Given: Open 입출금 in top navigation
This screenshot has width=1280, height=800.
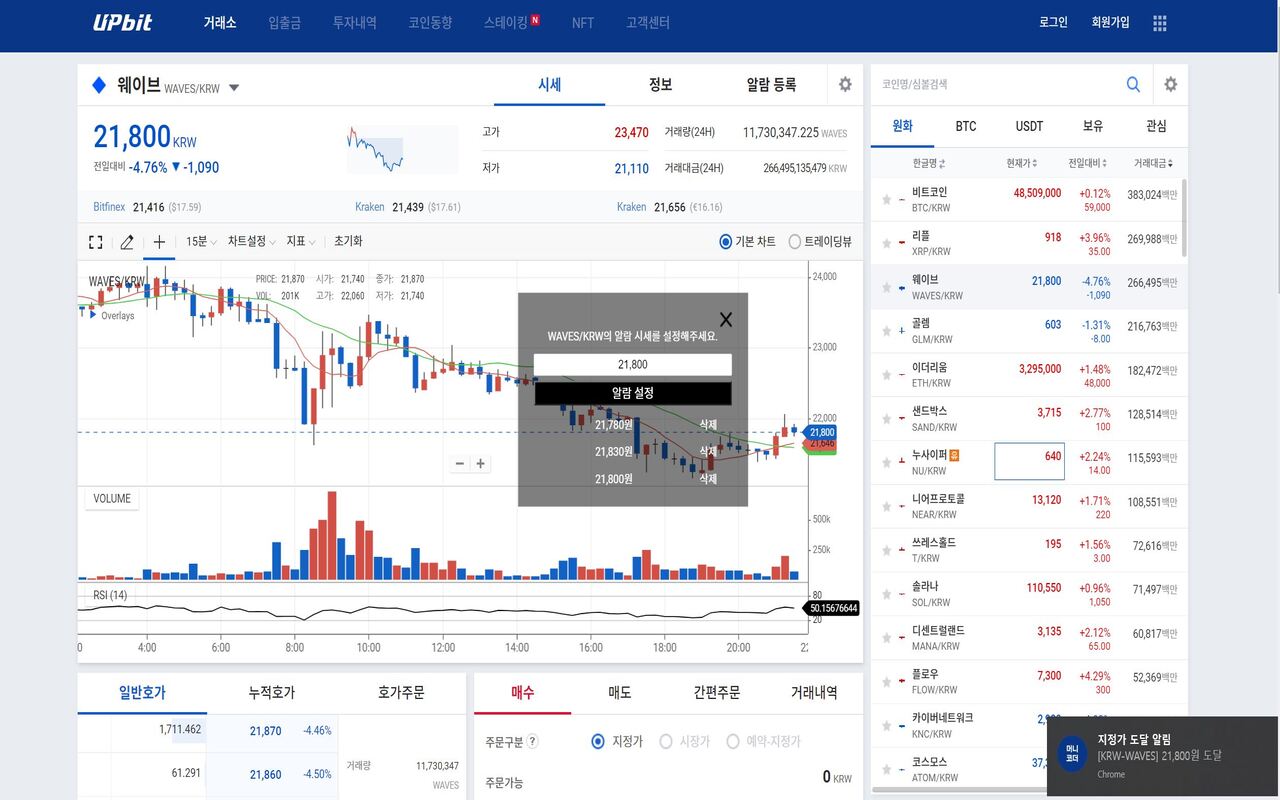Looking at the screenshot, I should (x=285, y=22).
